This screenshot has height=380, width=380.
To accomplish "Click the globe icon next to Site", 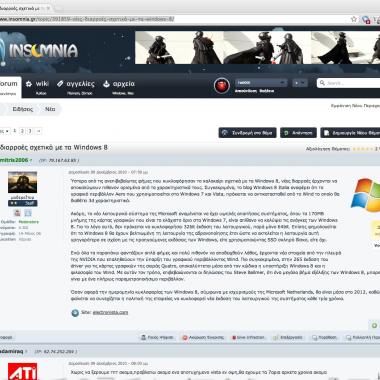I will tap(75, 313).
